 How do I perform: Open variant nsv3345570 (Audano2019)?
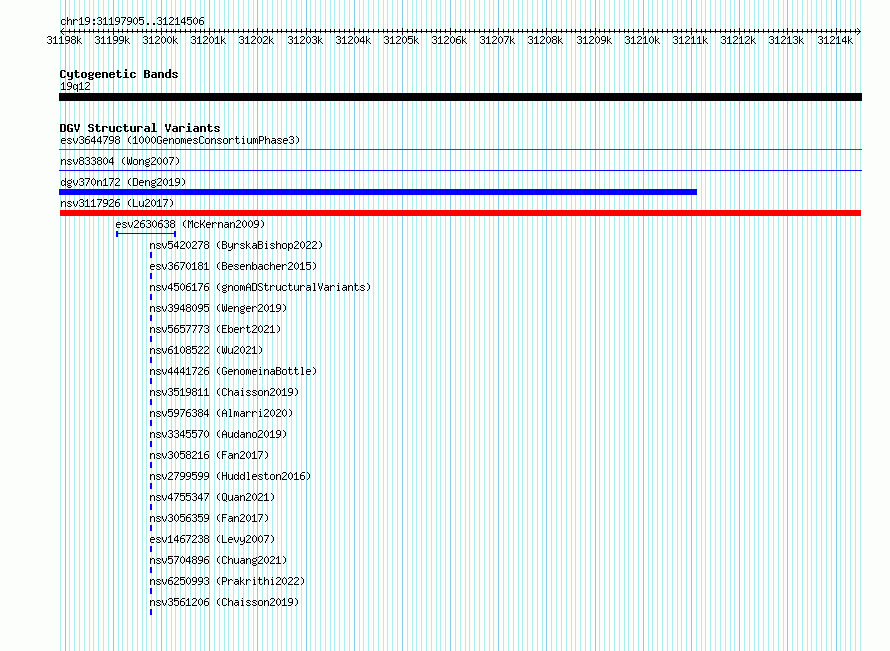[218, 434]
